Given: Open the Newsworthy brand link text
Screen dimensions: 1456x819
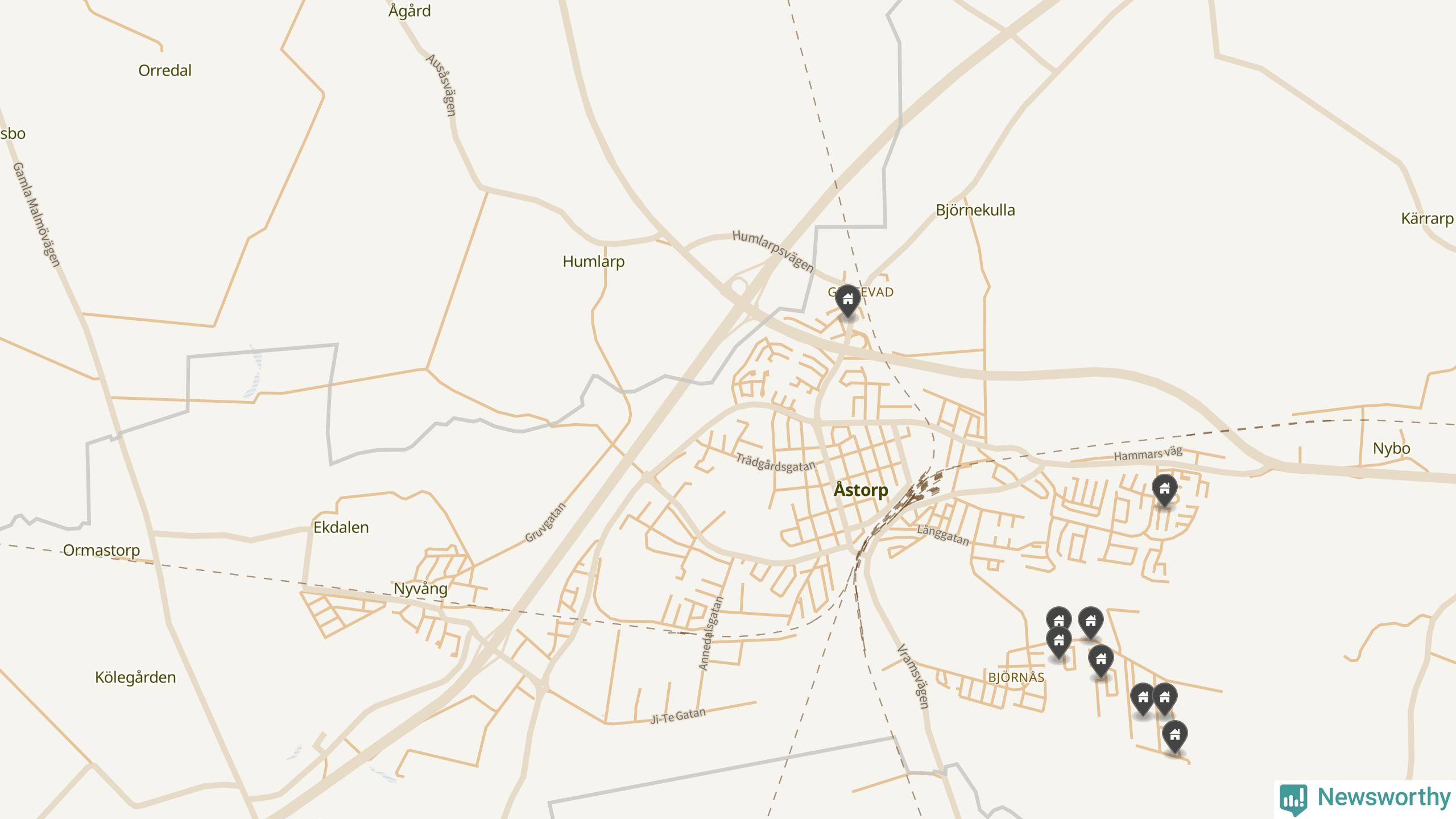Looking at the screenshot, I should point(1384,797).
